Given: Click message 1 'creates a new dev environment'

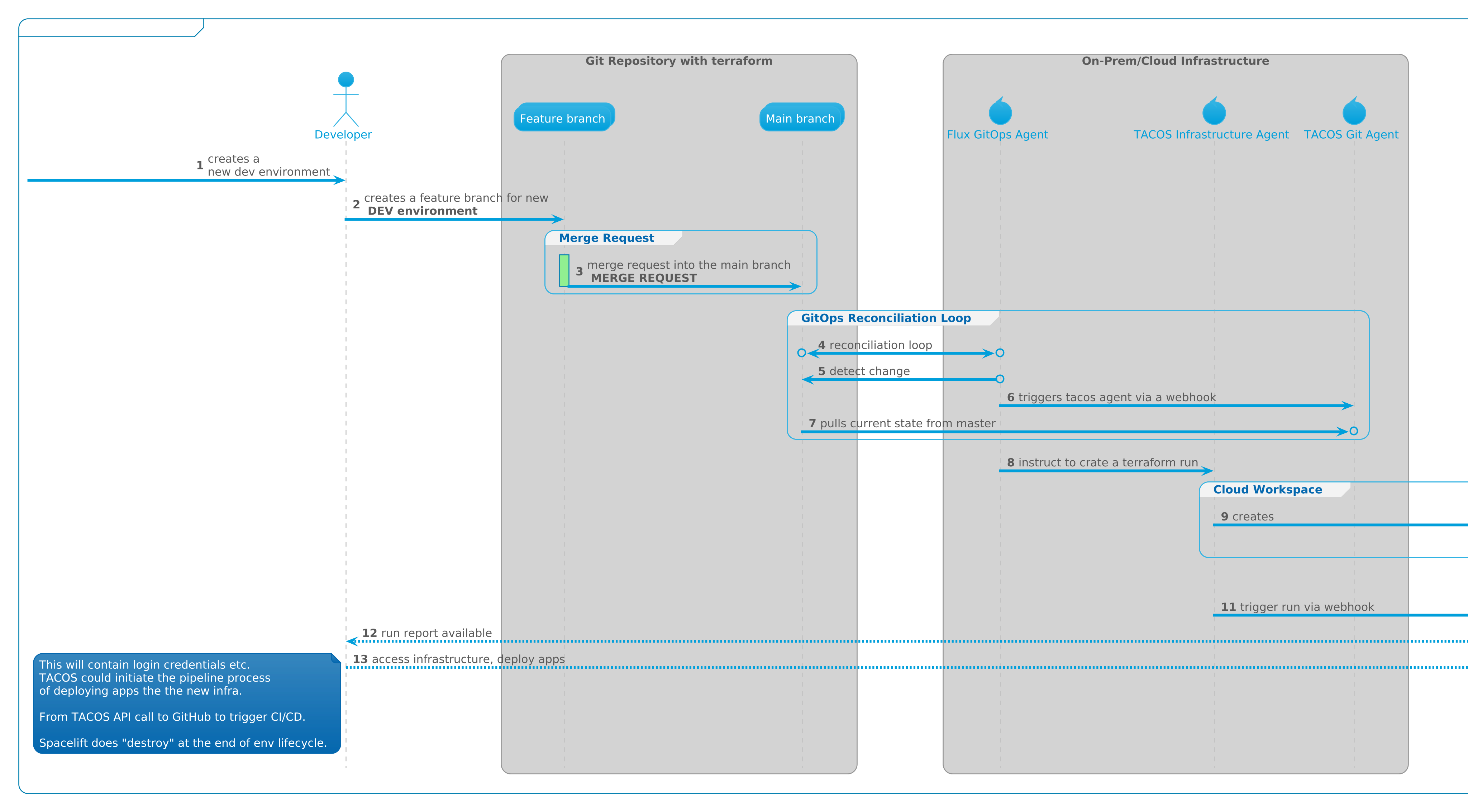Looking at the screenshot, I should point(268,165).
